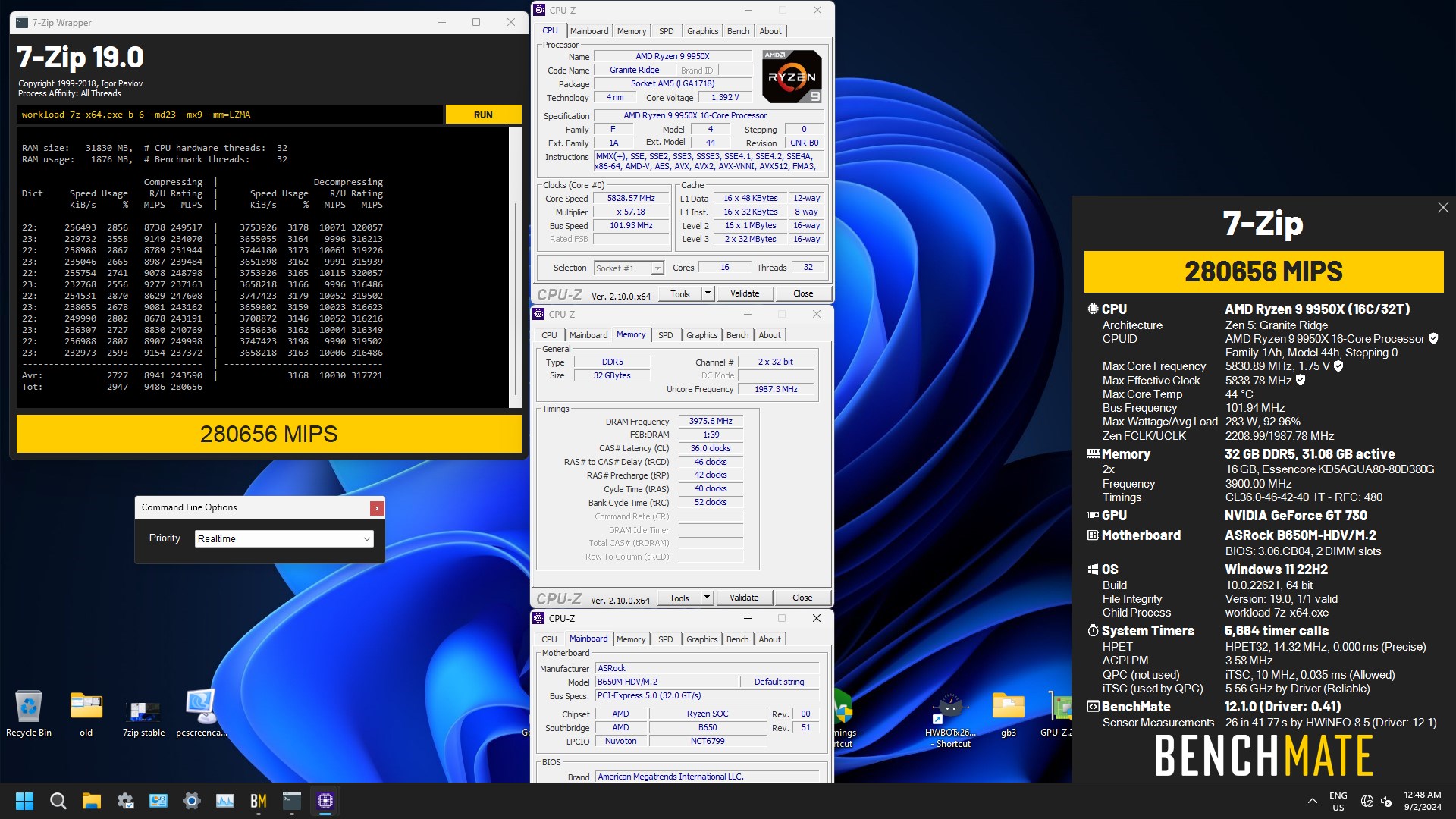Open Mainboard tab in top CPU-Z window
The image size is (1456, 819).
(589, 31)
